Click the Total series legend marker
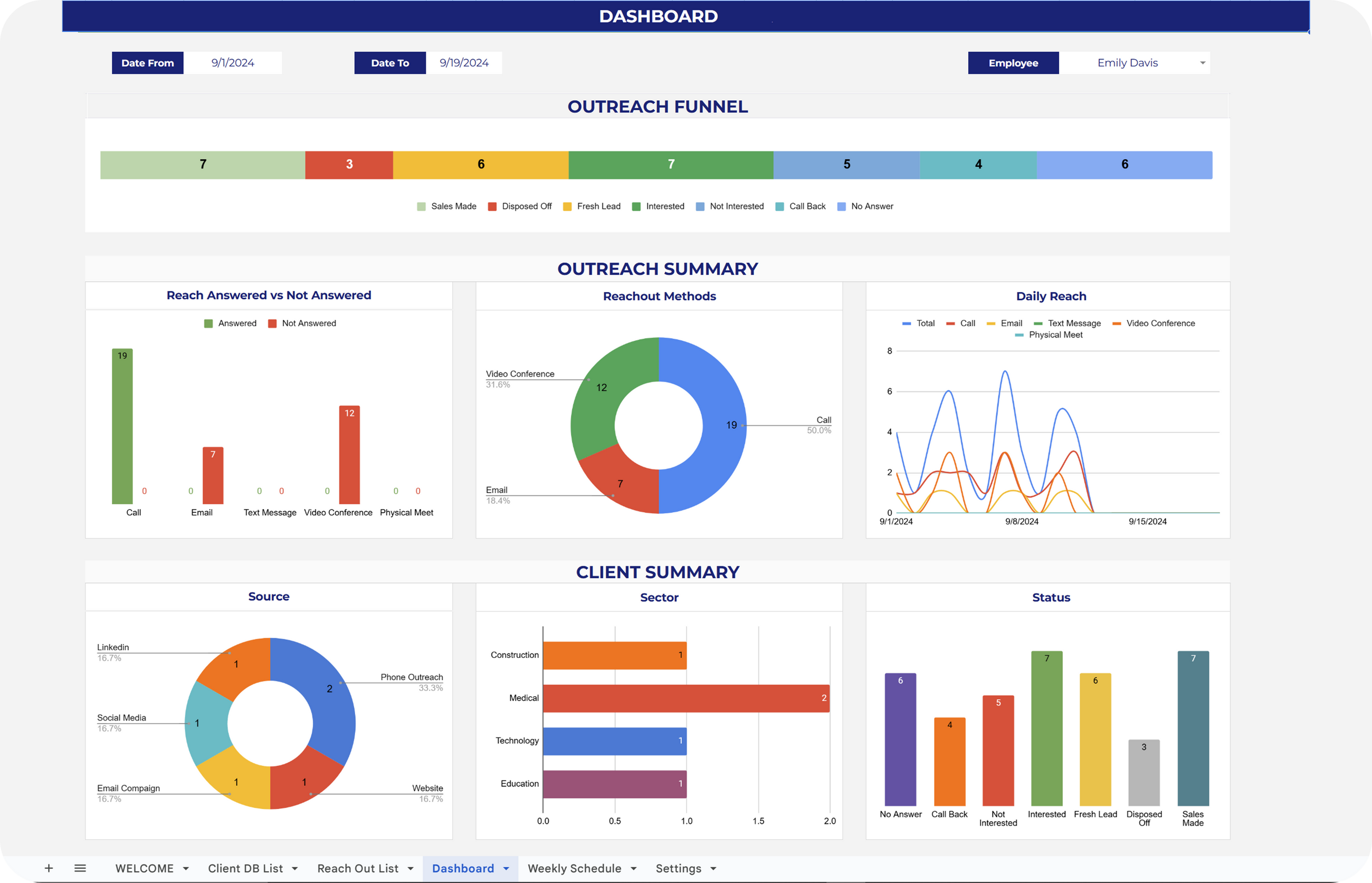 click(907, 323)
